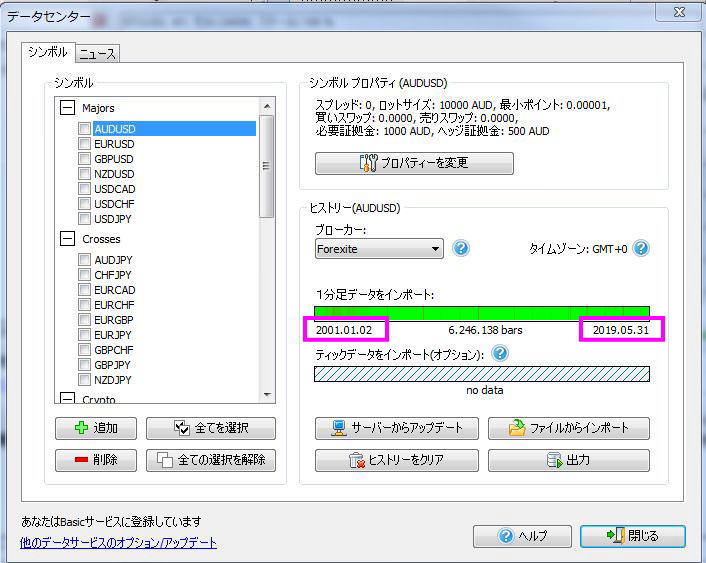Check the USDJPY checkbox
This screenshot has height=563, width=706.
click(84, 218)
